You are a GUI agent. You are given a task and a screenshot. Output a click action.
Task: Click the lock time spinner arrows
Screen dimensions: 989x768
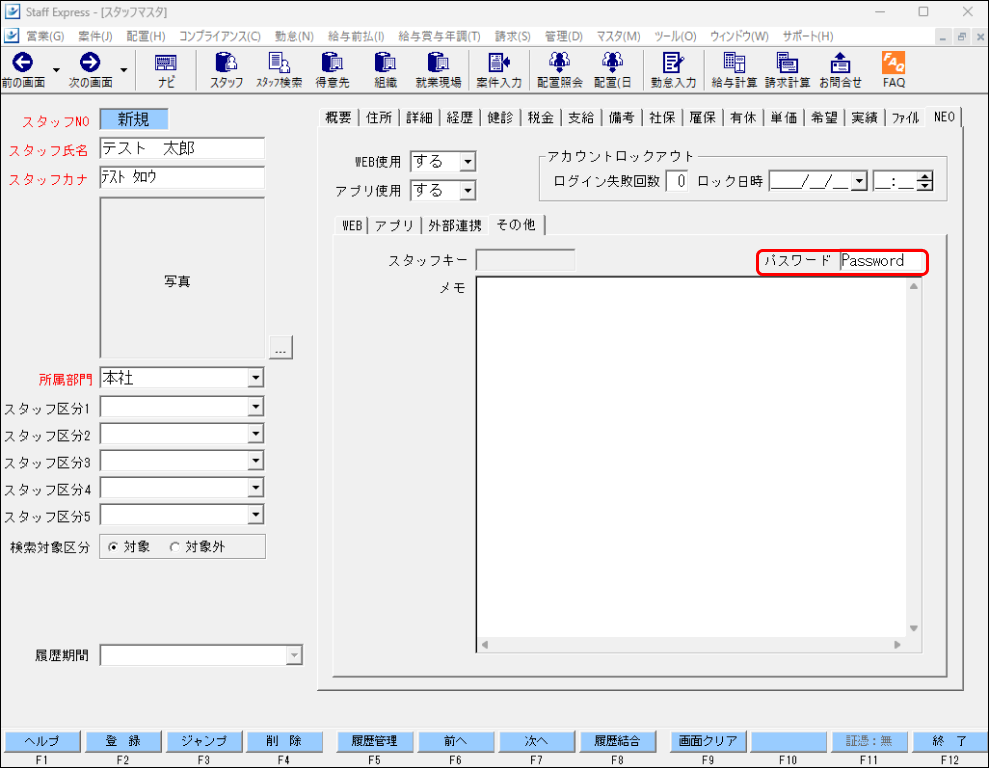point(925,182)
